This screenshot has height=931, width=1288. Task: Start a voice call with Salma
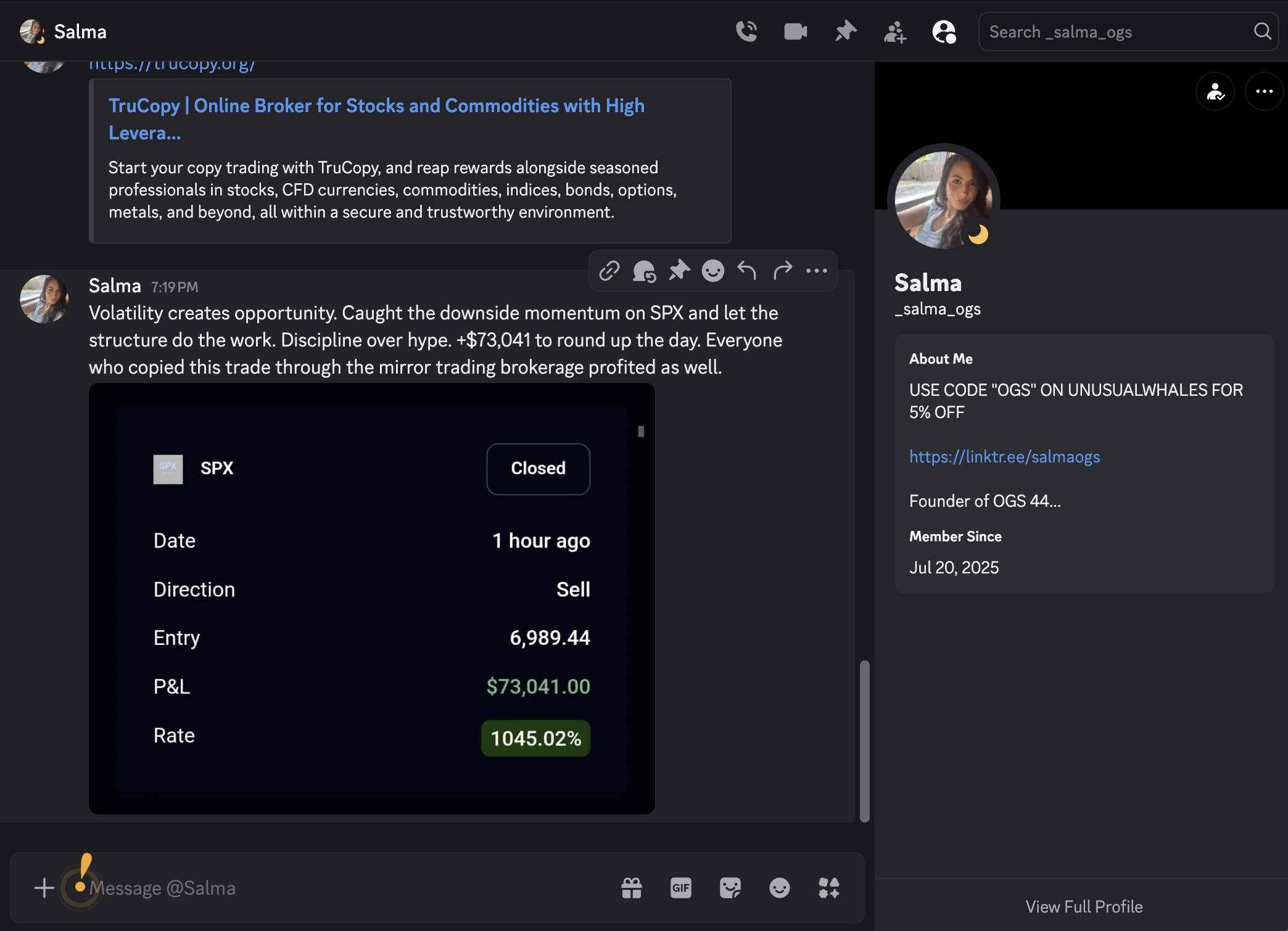tap(746, 31)
